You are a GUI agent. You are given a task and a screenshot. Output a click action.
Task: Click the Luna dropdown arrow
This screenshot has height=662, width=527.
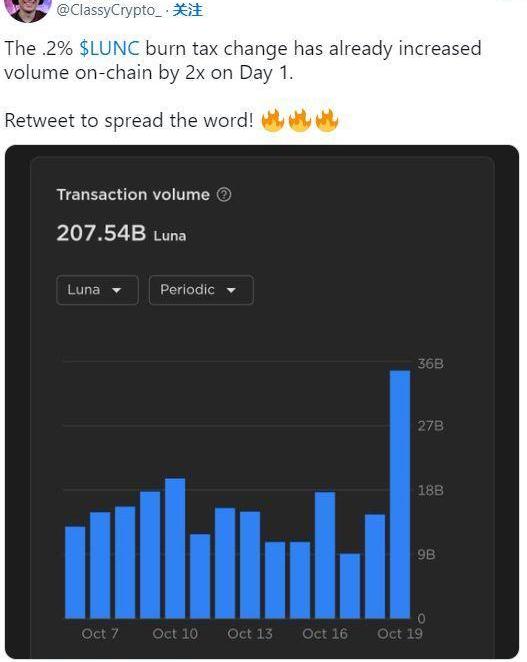(x=117, y=290)
